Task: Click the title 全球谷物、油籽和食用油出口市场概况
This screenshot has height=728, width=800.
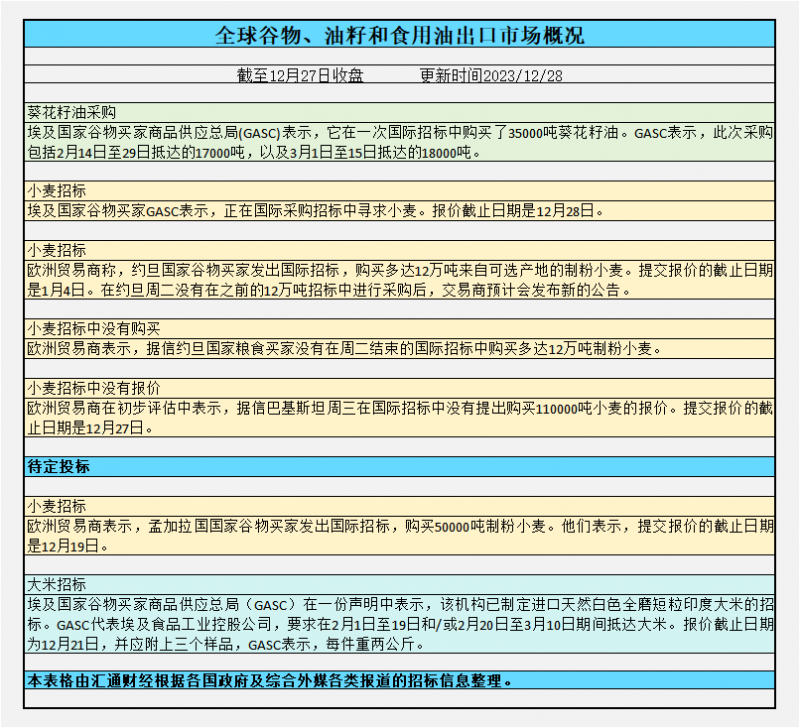Action: tap(399, 35)
